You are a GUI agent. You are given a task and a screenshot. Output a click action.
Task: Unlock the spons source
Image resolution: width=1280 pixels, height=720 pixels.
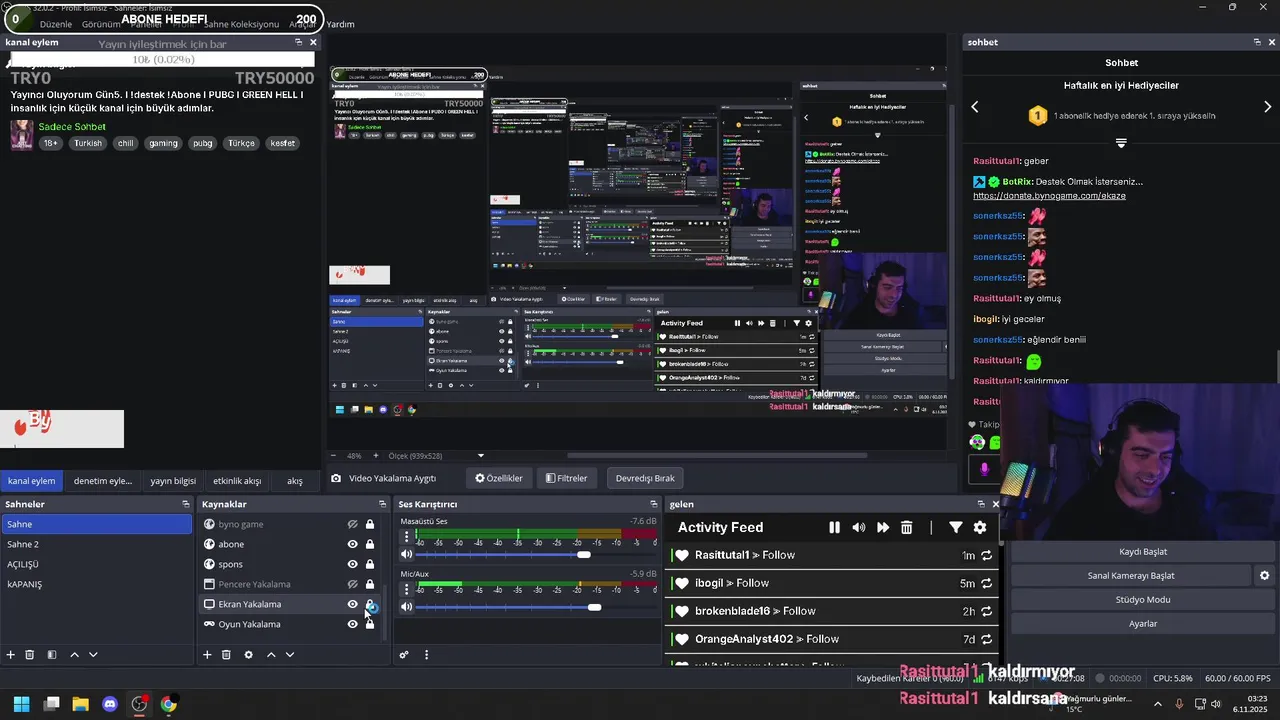pyautogui.click(x=370, y=564)
